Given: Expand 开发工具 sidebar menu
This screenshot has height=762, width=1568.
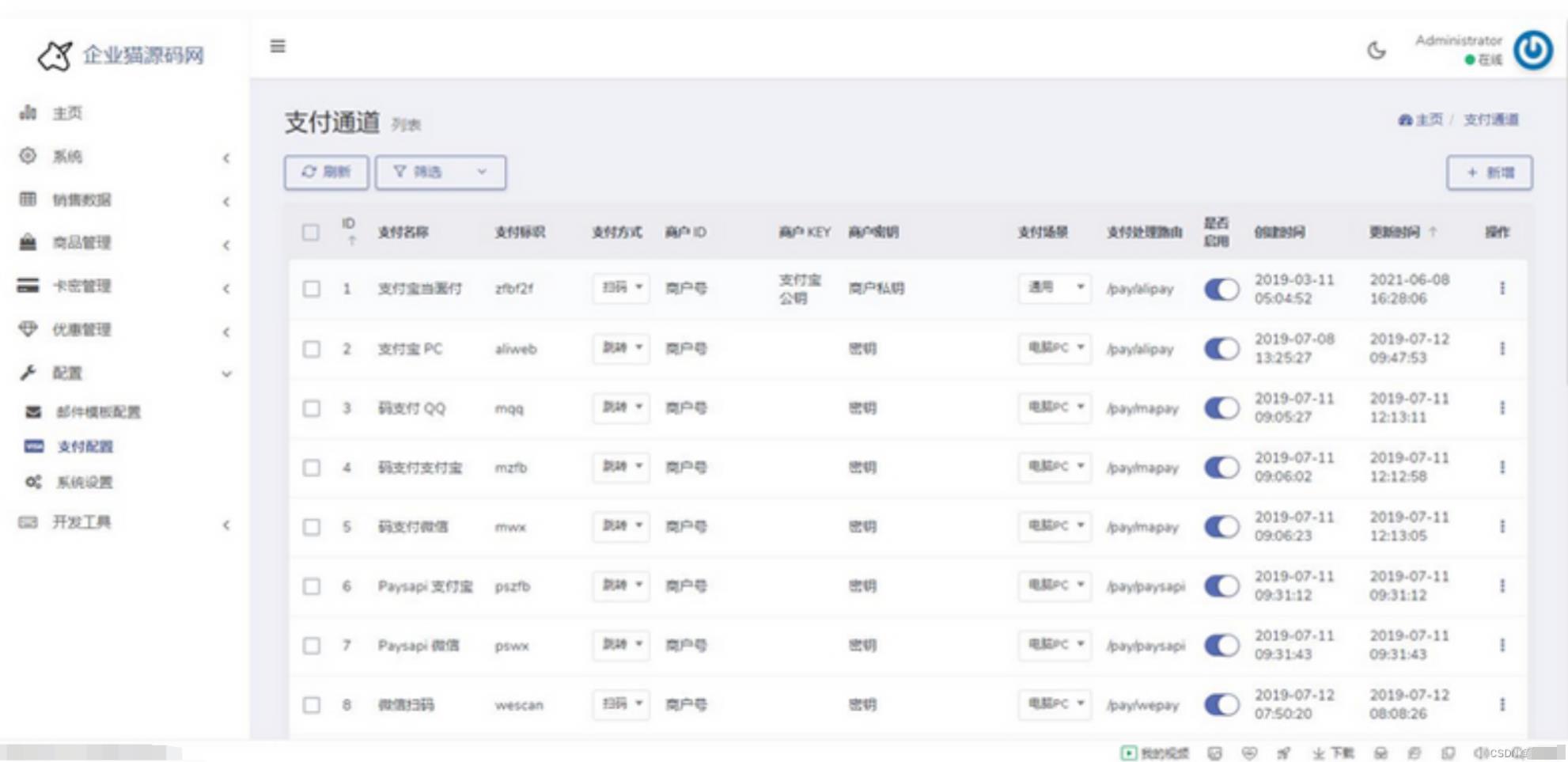Looking at the screenshot, I should point(127,522).
